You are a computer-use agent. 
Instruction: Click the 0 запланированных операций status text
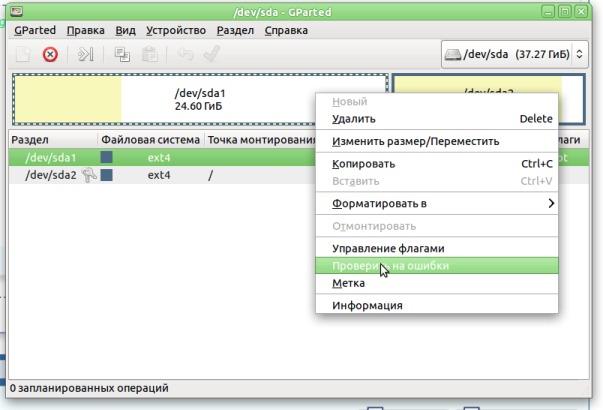89,388
